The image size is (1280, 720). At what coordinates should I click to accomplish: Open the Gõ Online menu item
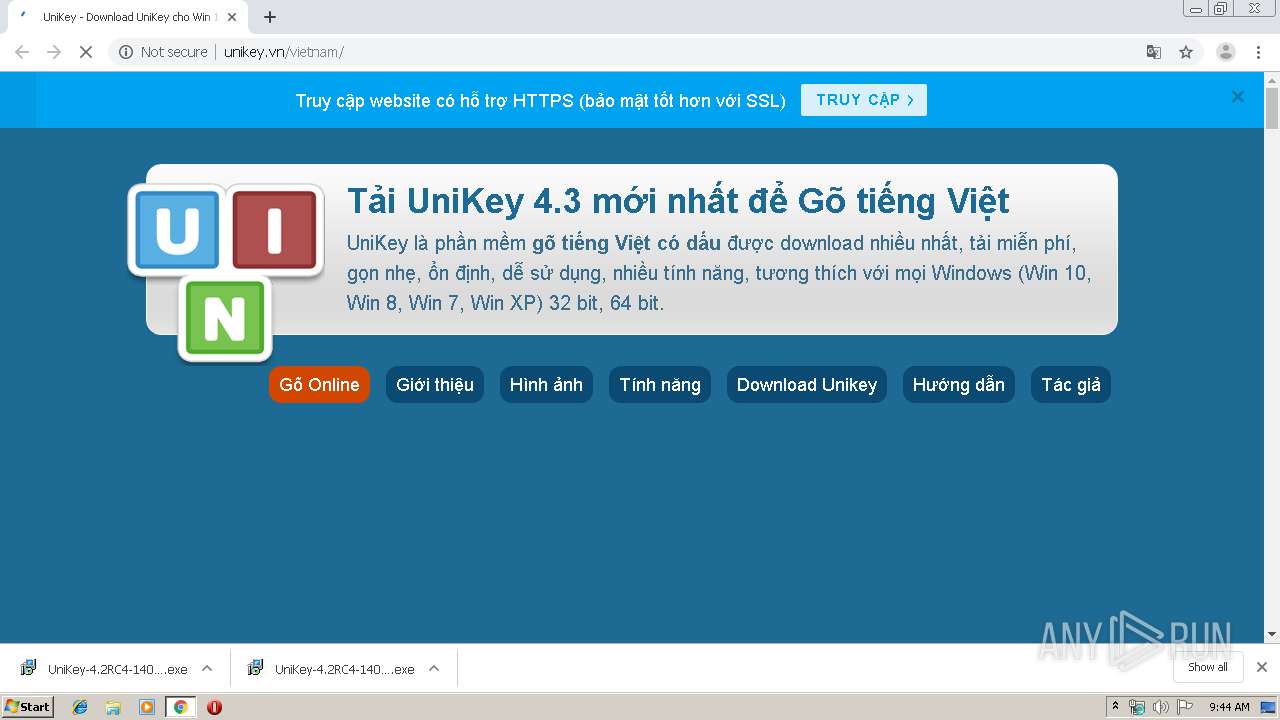[x=319, y=385]
